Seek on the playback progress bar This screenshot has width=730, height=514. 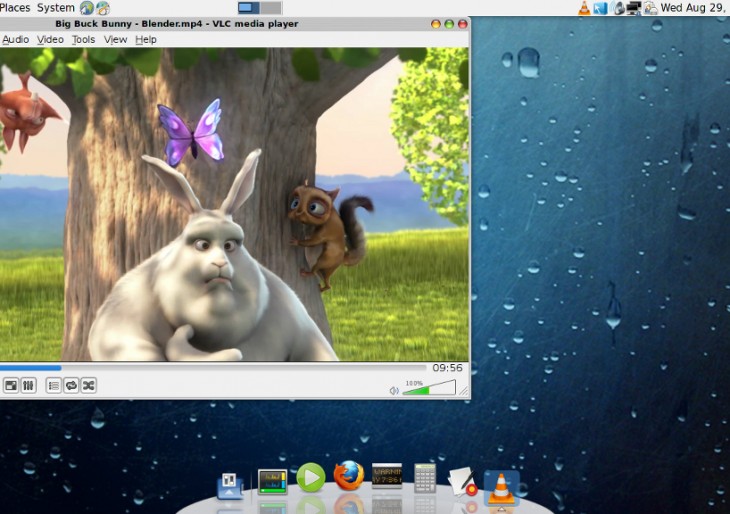[x=213, y=368]
